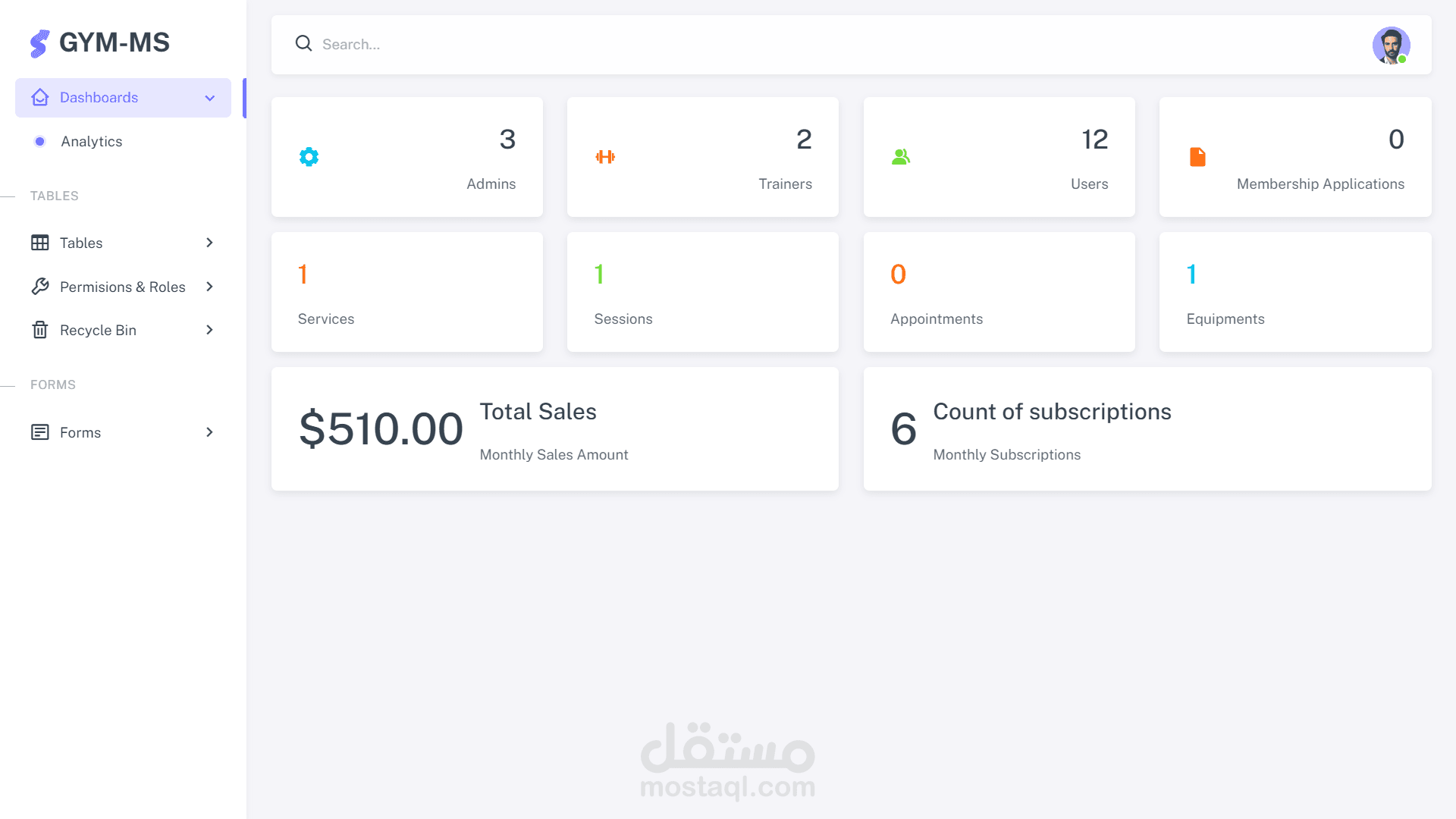
Task: Click the search magnifier icon
Action: pyautogui.click(x=303, y=43)
